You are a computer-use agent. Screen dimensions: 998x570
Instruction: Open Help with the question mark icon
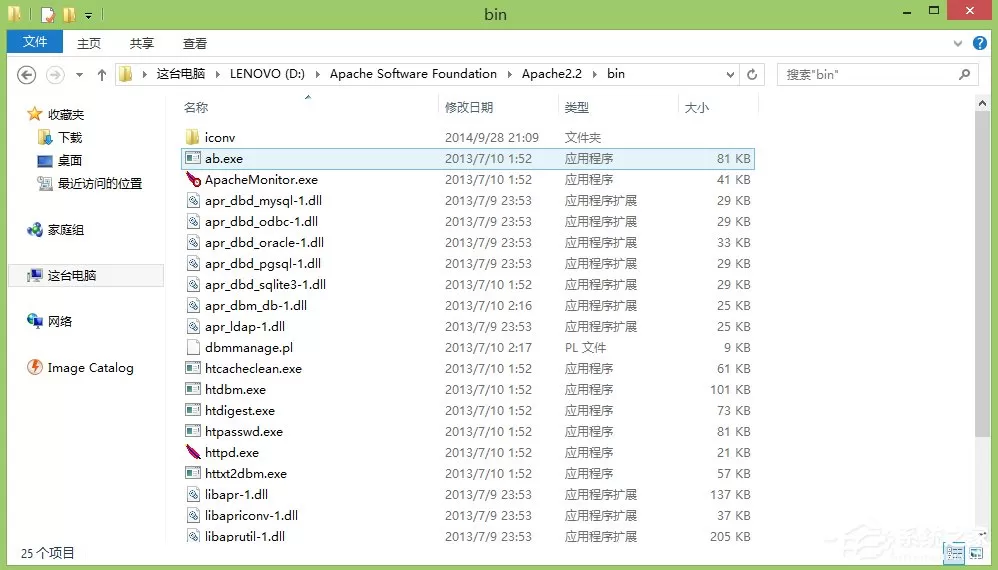pyautogui.click(x=980, y=43)
